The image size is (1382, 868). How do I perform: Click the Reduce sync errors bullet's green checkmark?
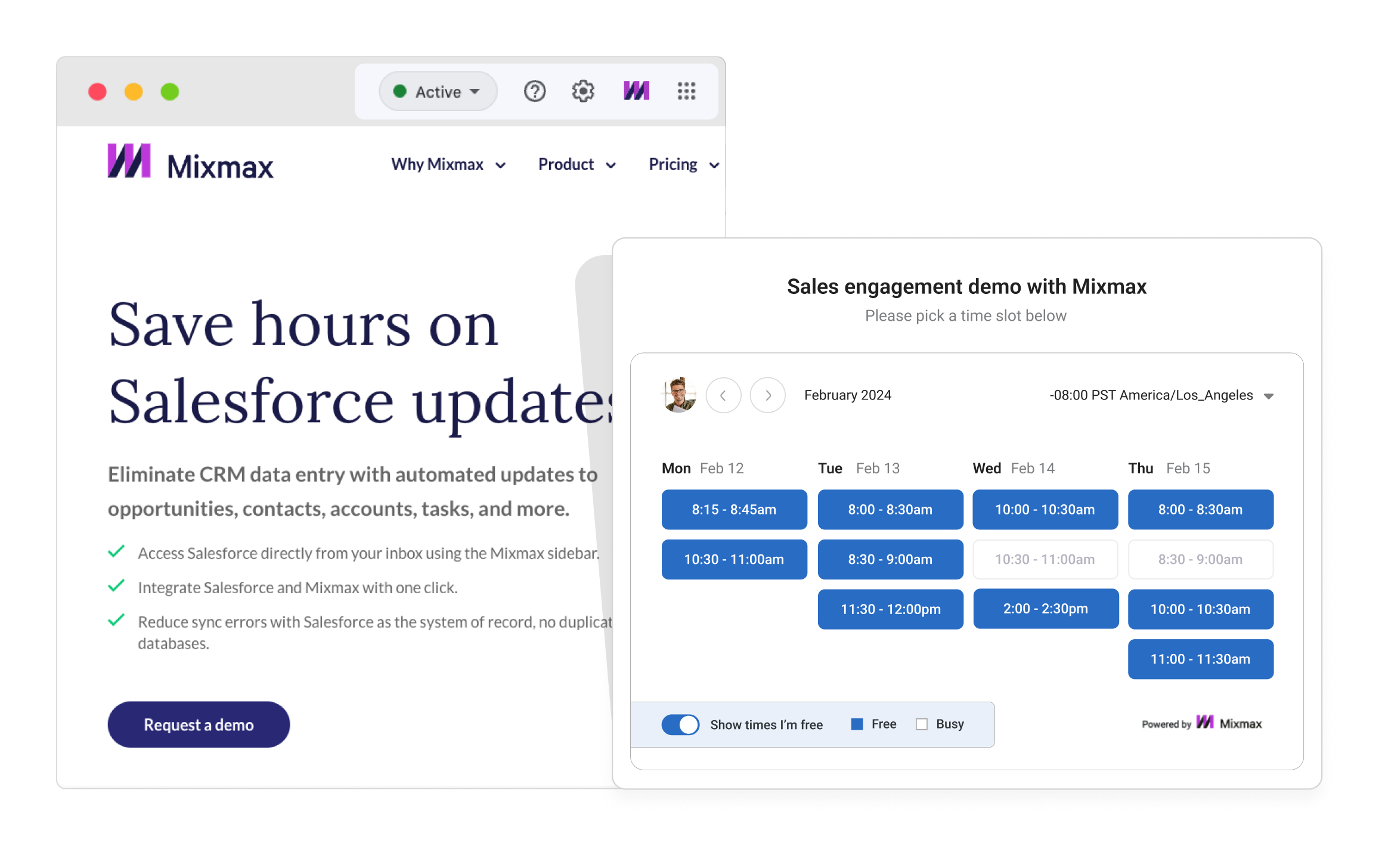coord(116,620)
